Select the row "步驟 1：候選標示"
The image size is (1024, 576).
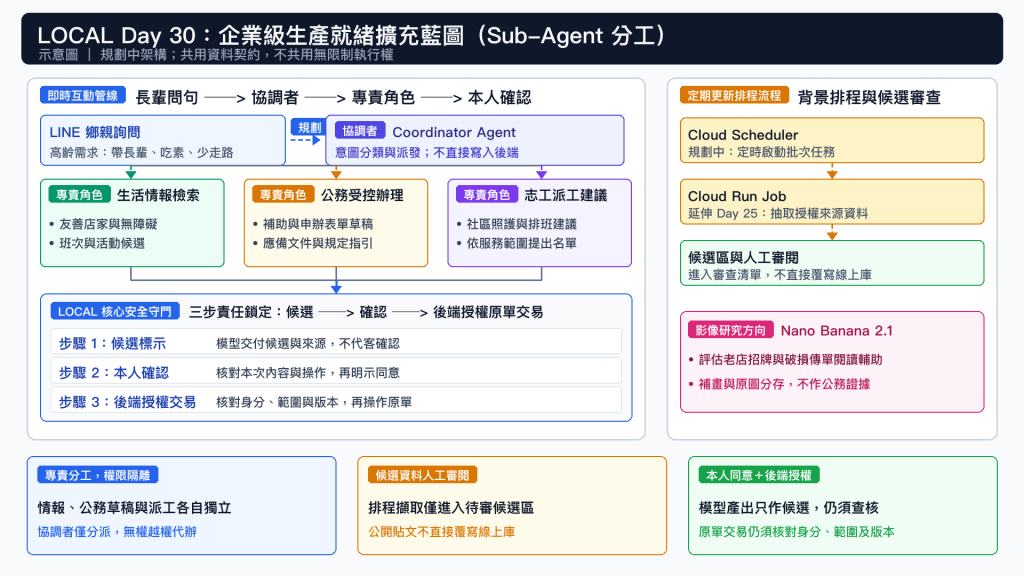[336, 343]
